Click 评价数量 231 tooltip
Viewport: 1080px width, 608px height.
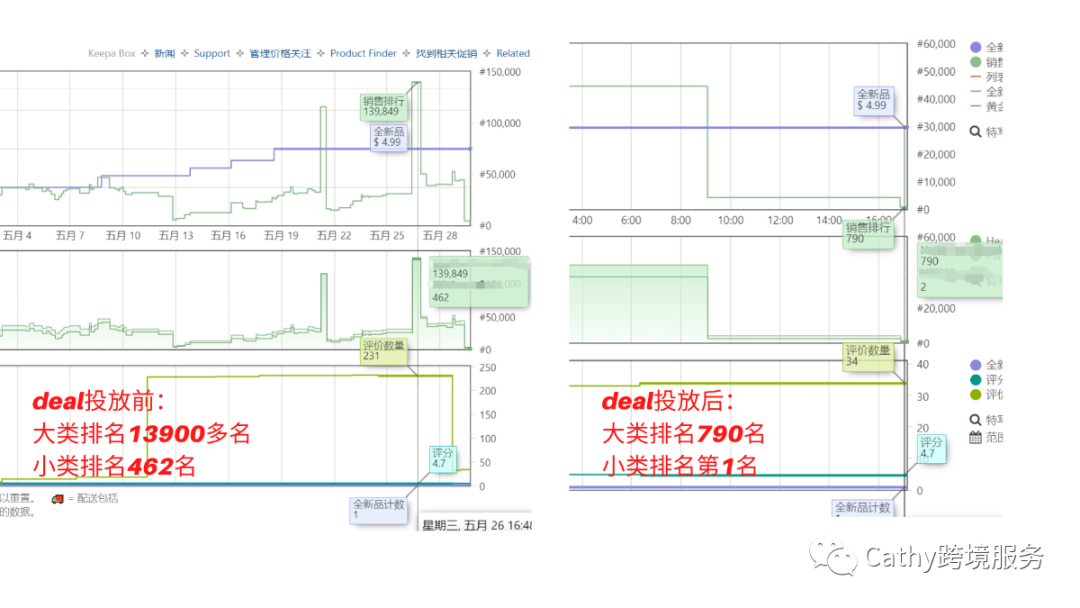[384, 350]
